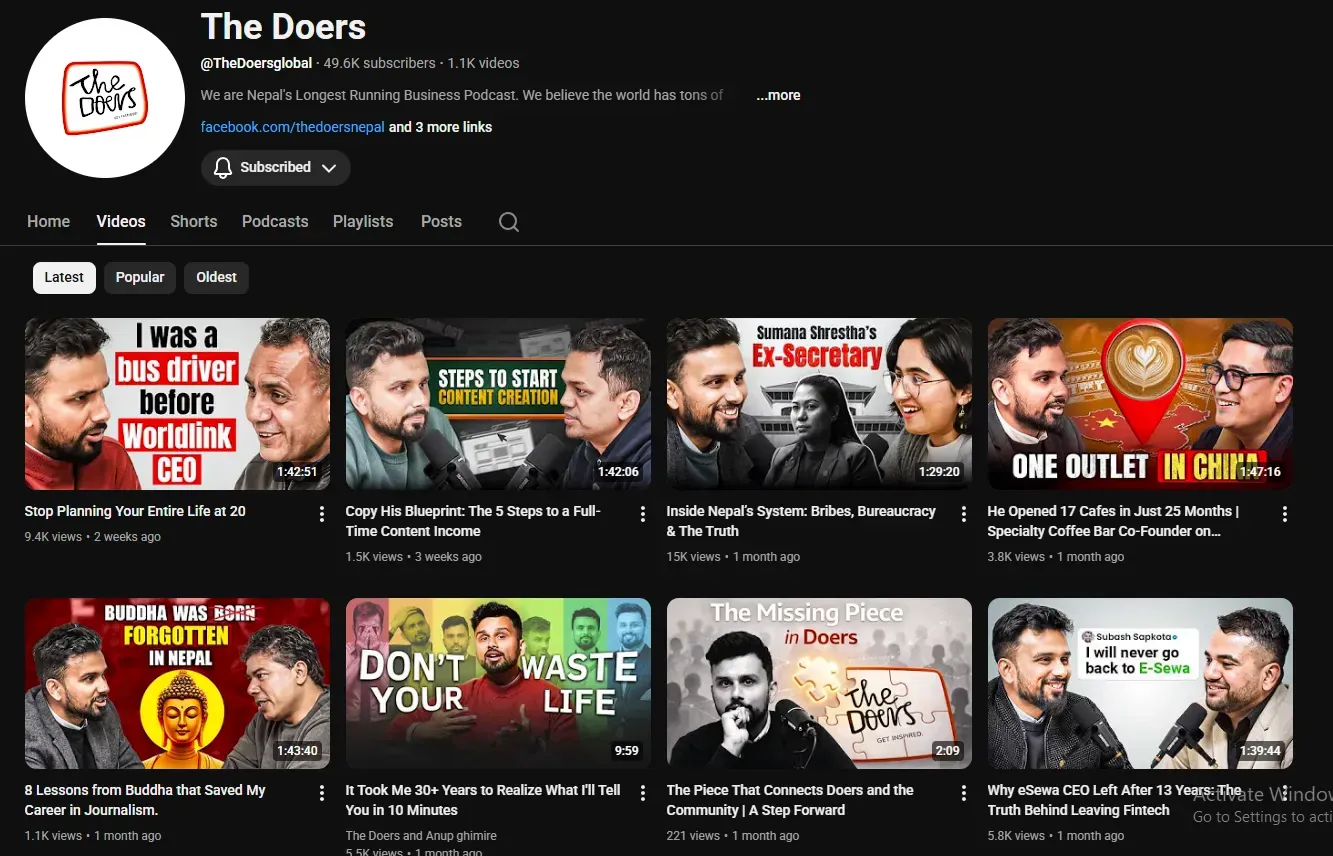Image resolution: width=1333 pixels, height=856 pixels.
Task: Open menu for 'He Opened 17 Cafes' video
Action: (x=1285, y=514)
